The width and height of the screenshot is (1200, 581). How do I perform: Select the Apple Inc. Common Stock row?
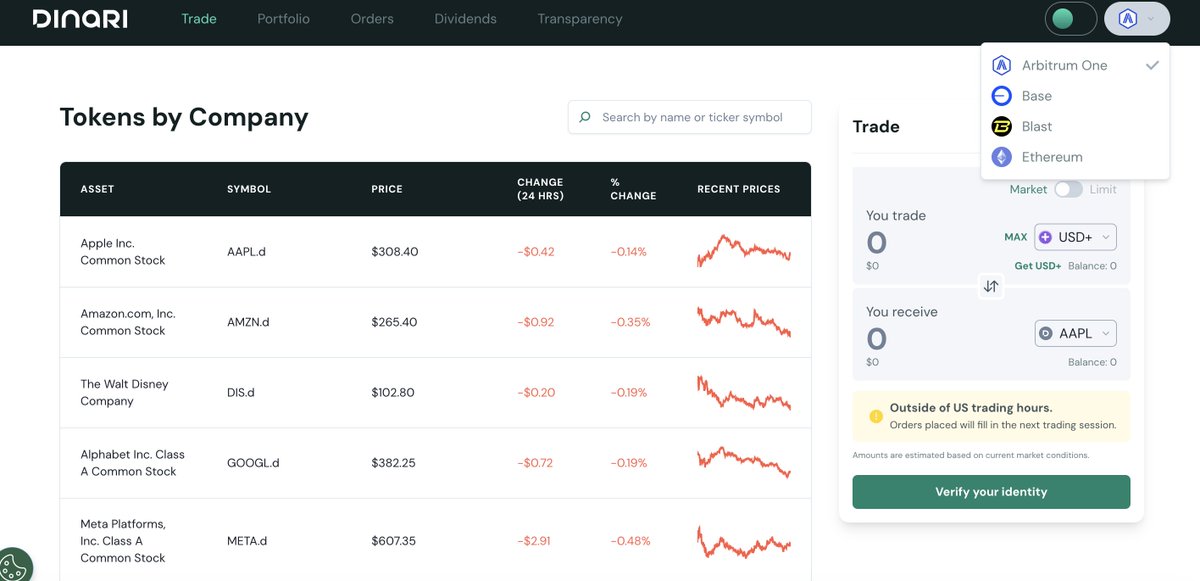(435, 252)
